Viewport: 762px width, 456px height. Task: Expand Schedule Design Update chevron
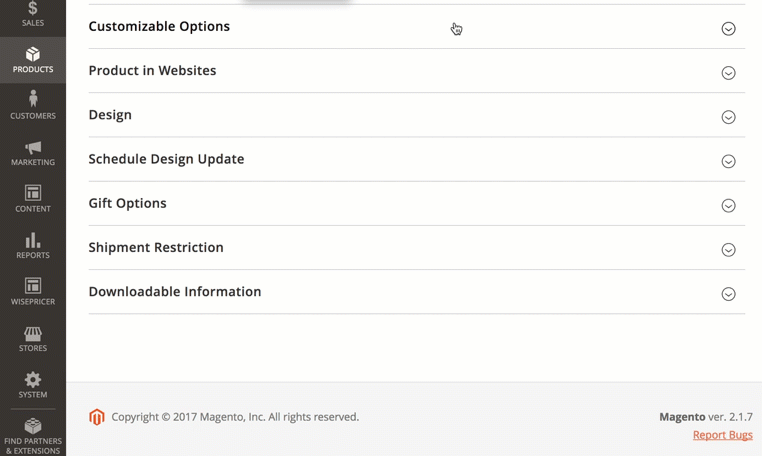(728, 161)
